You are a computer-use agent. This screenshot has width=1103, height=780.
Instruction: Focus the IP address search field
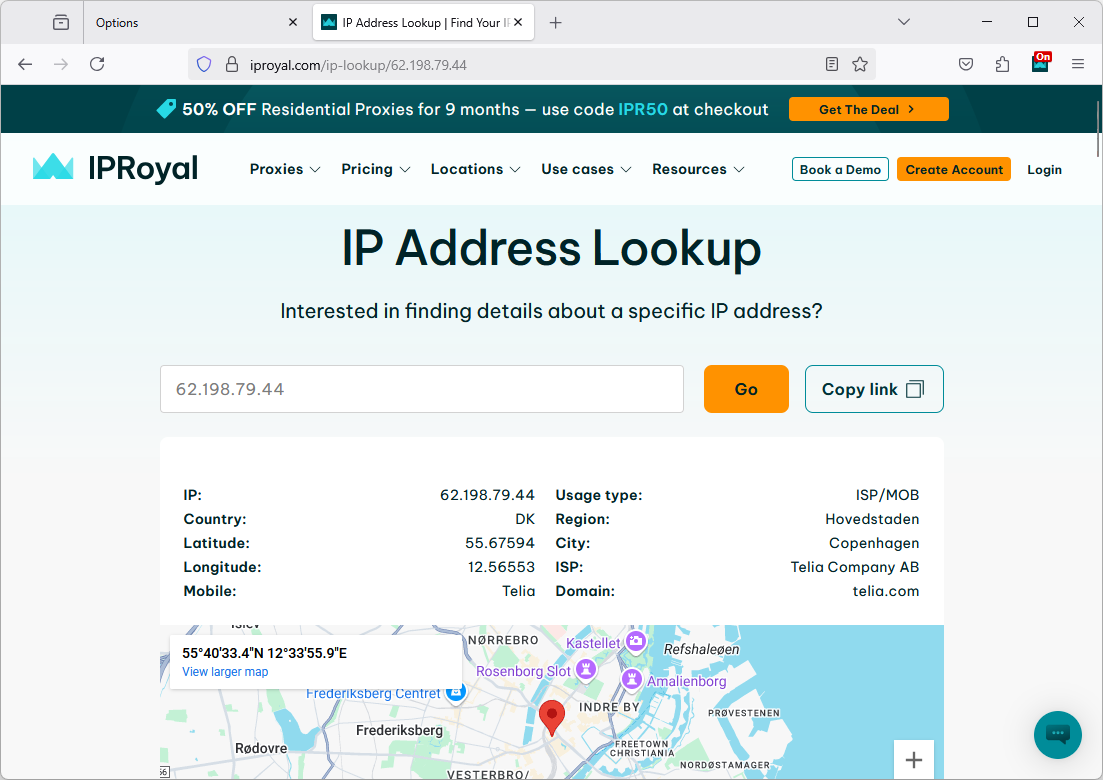pos(422,389)
